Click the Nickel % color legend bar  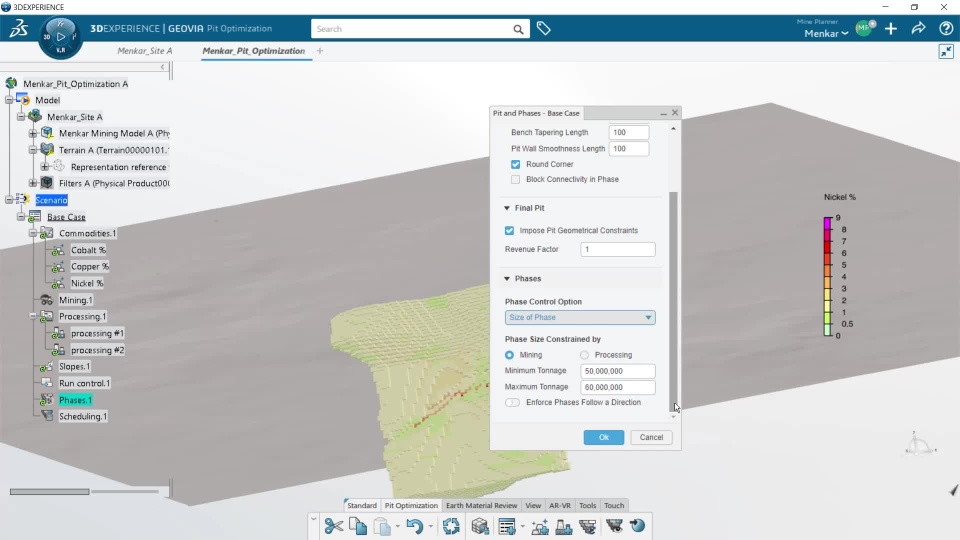coord(828,276)
